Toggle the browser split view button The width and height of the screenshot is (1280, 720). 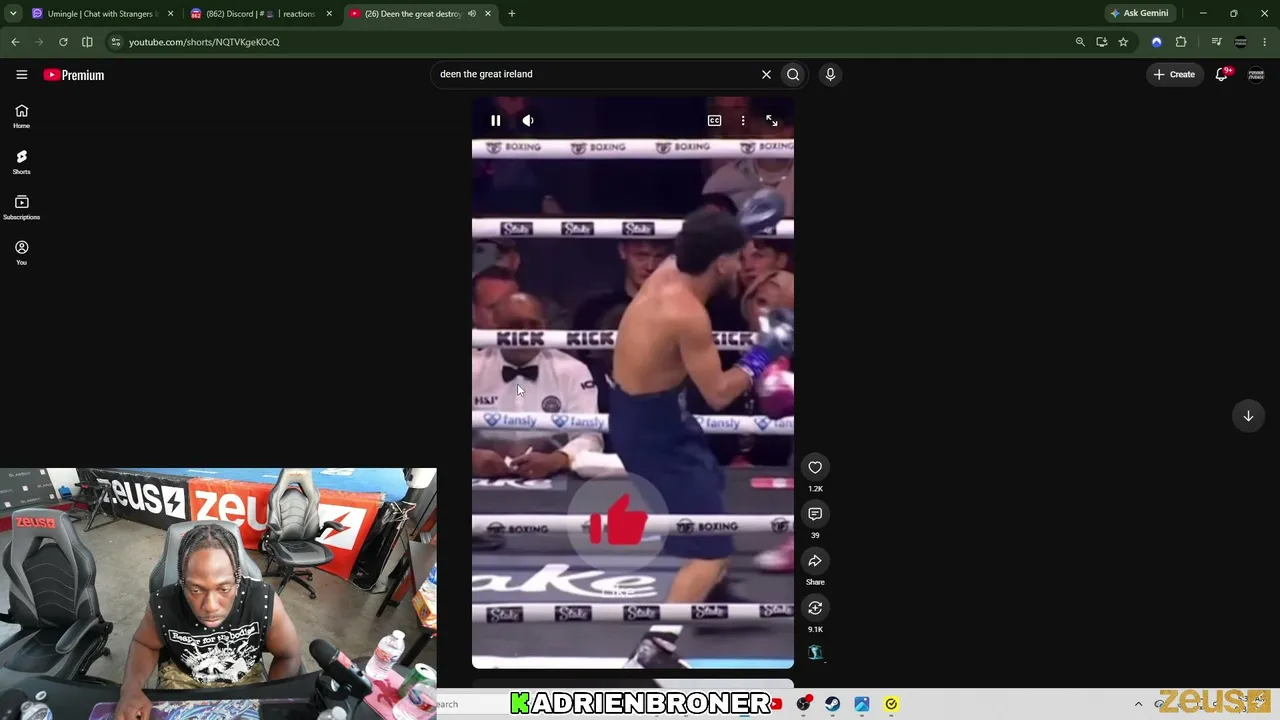coord(87,42)
